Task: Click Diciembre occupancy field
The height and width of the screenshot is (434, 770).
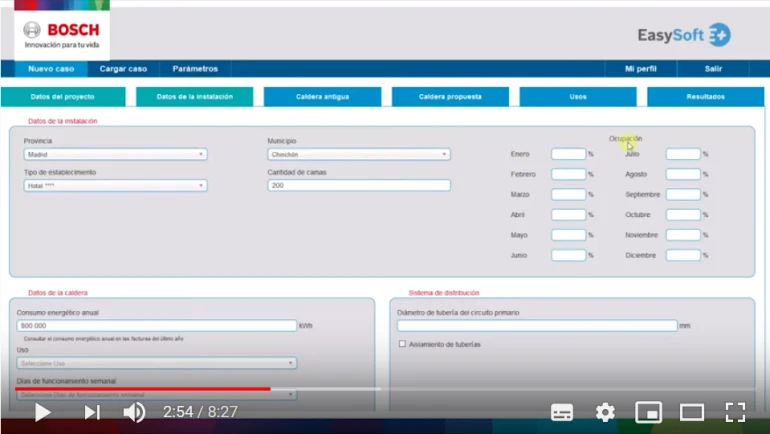Action: point(683,255)
